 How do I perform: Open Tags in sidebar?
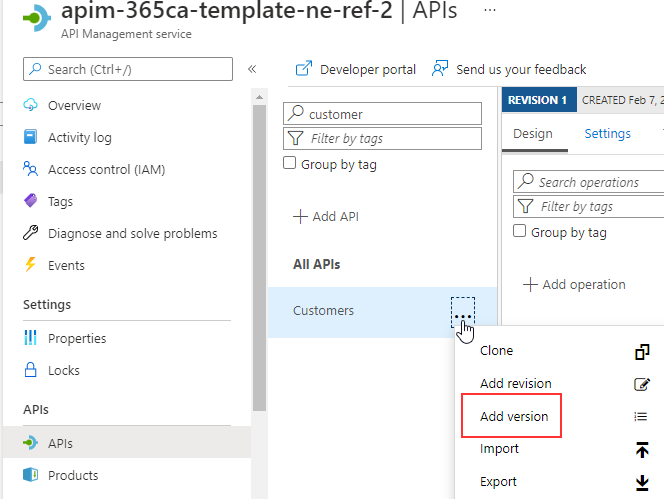pos(60,202)
